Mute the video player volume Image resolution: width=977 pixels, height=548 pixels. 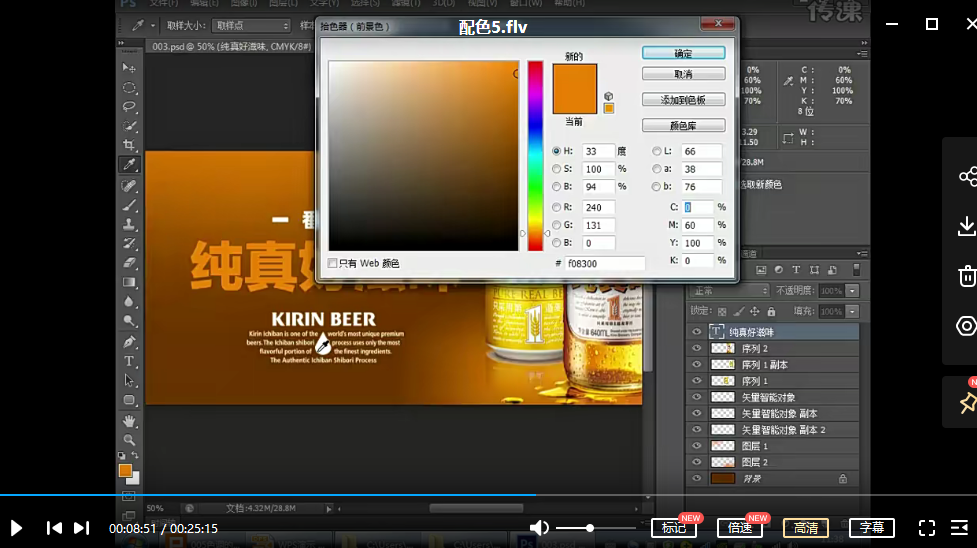[539, 528]
